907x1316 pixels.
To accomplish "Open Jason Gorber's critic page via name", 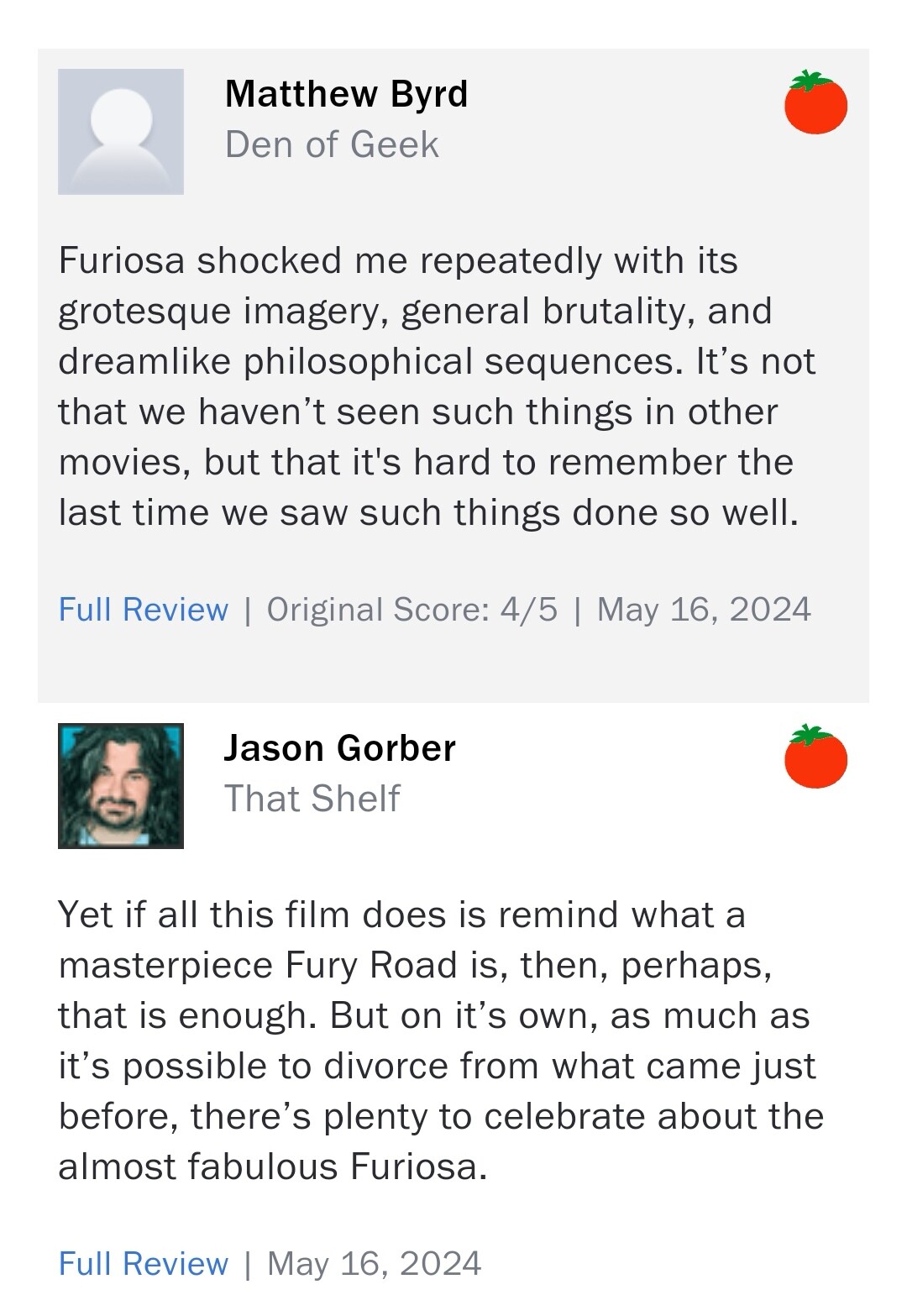I will coord(339,747).
